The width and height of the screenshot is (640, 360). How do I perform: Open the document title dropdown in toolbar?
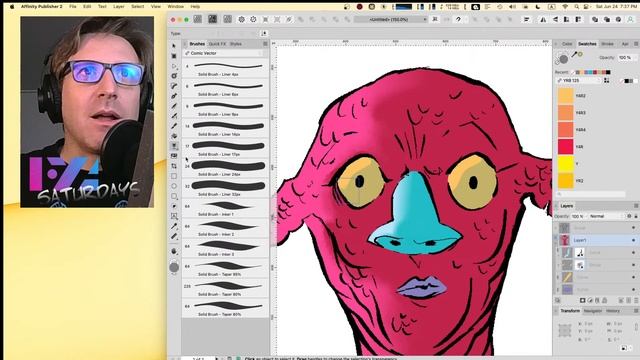(x=391, y=19)
